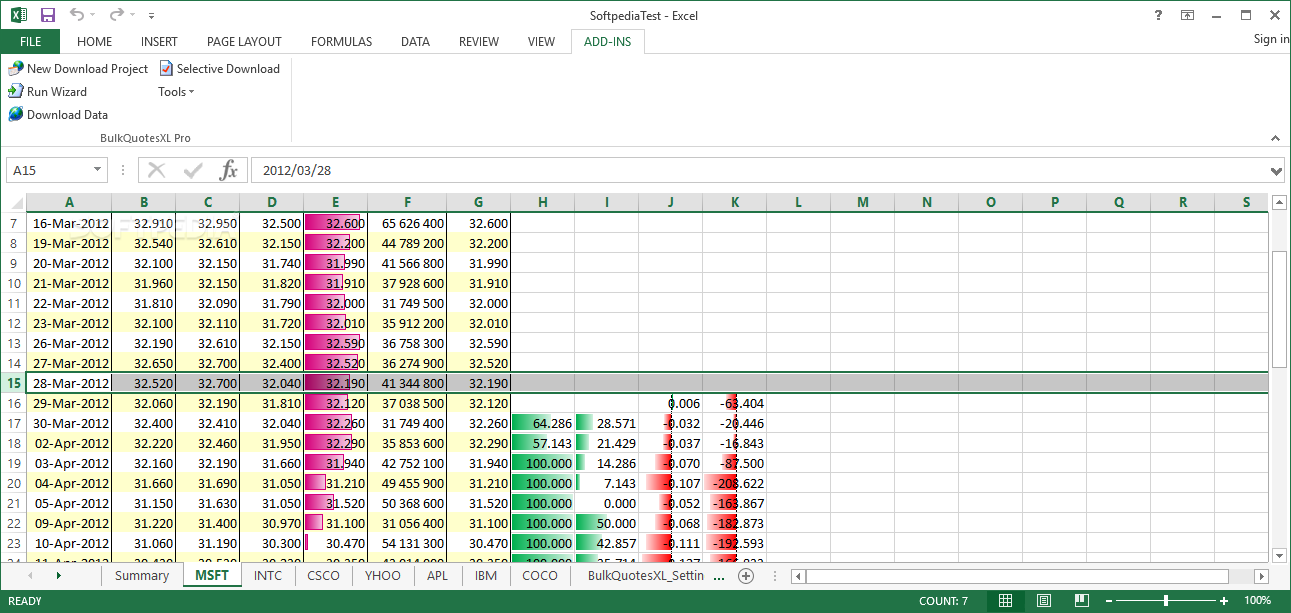The width and height of the screenshot is (1291, 613).
Task: Open Ribbon Display Options
Action: [1187, 15]
